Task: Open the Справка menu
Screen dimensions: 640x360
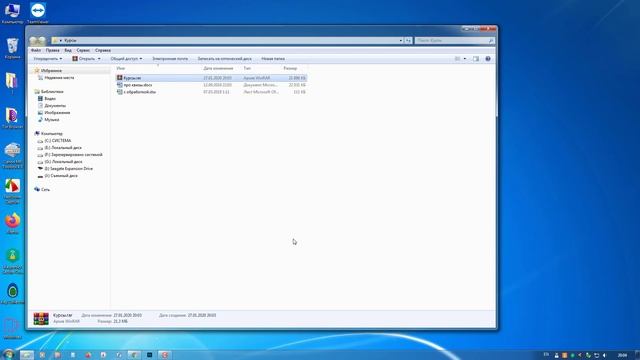Action: 103,50
